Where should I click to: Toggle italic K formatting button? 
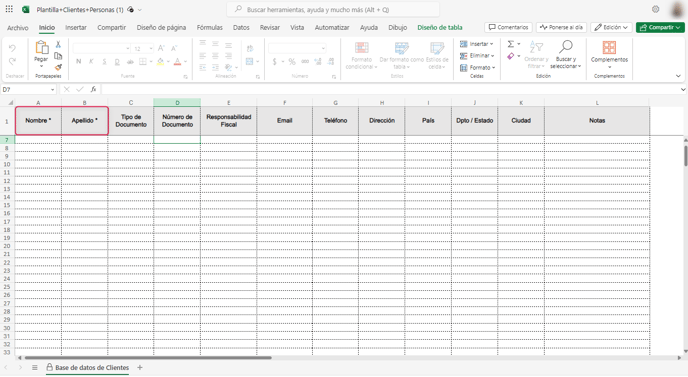pos(91,61)
